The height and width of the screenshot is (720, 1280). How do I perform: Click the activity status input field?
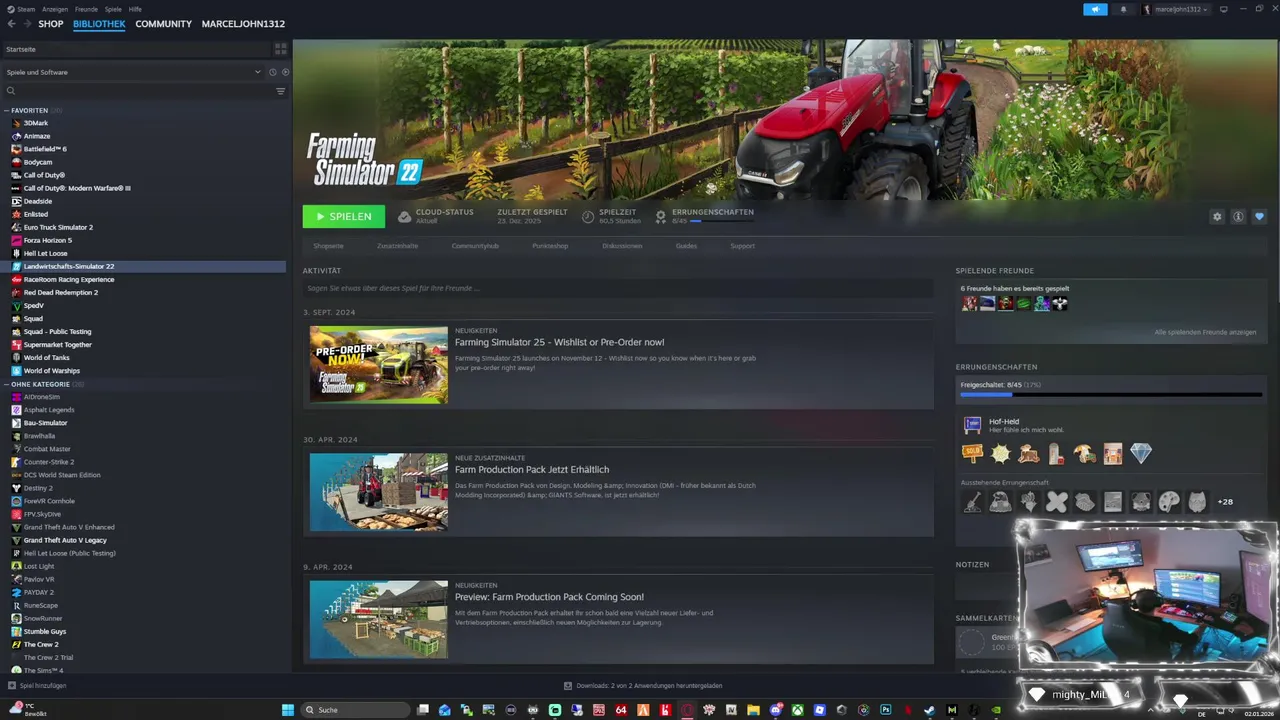[618, 288]
